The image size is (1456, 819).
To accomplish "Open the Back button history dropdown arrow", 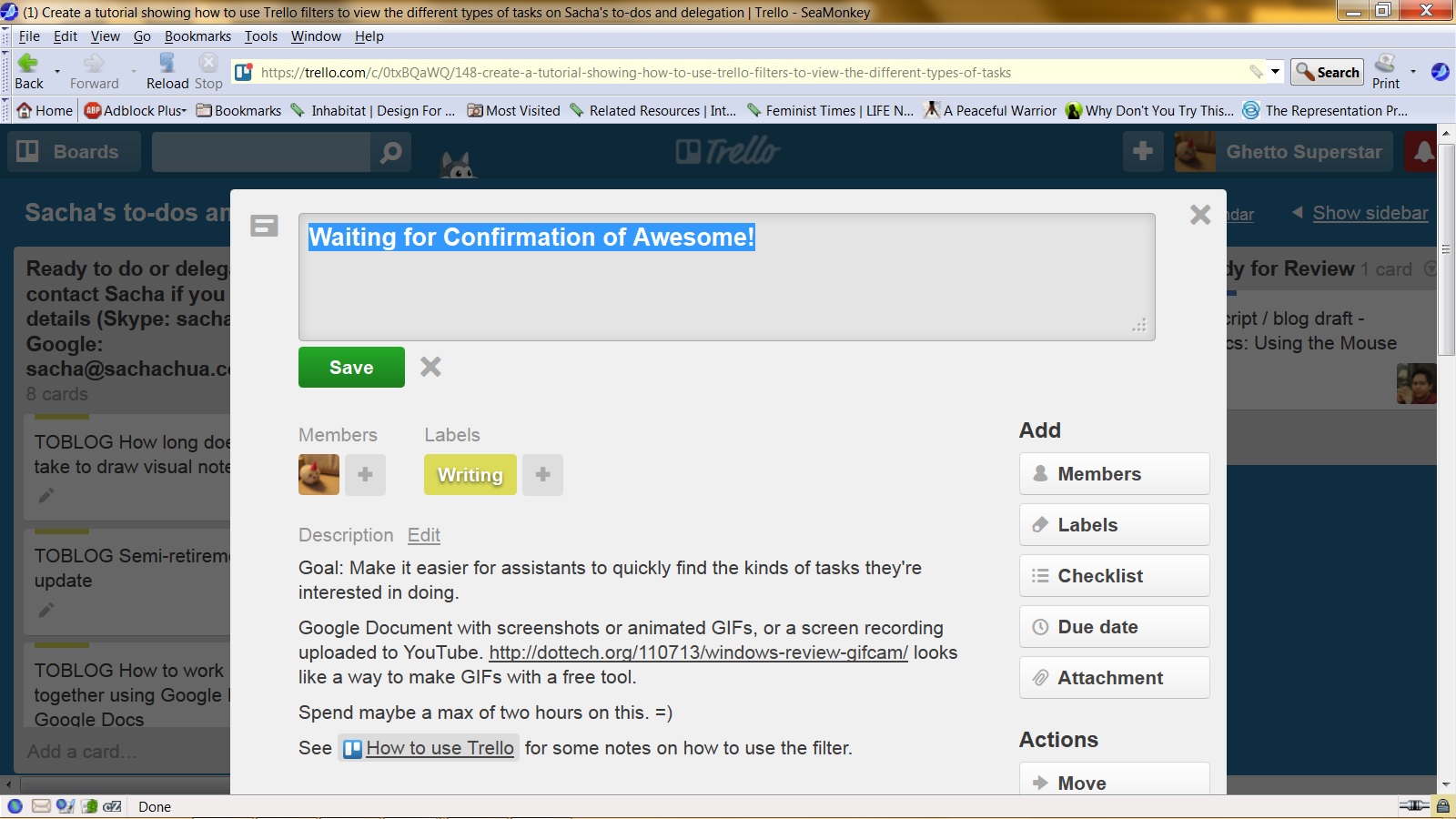I will (57, 71).
